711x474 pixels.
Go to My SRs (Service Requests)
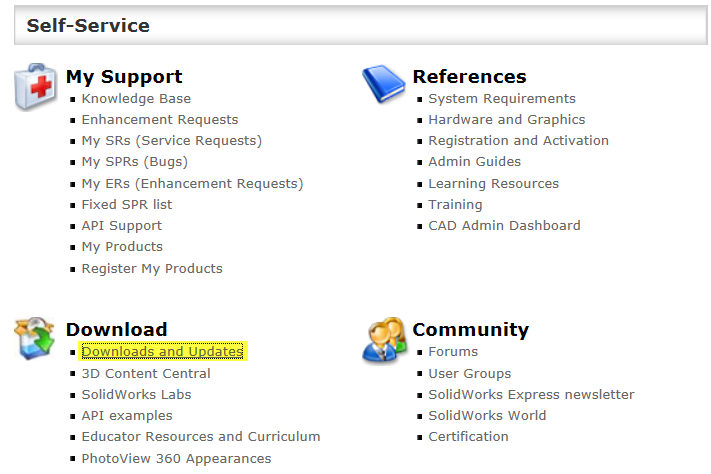click(x=171, y=141)
